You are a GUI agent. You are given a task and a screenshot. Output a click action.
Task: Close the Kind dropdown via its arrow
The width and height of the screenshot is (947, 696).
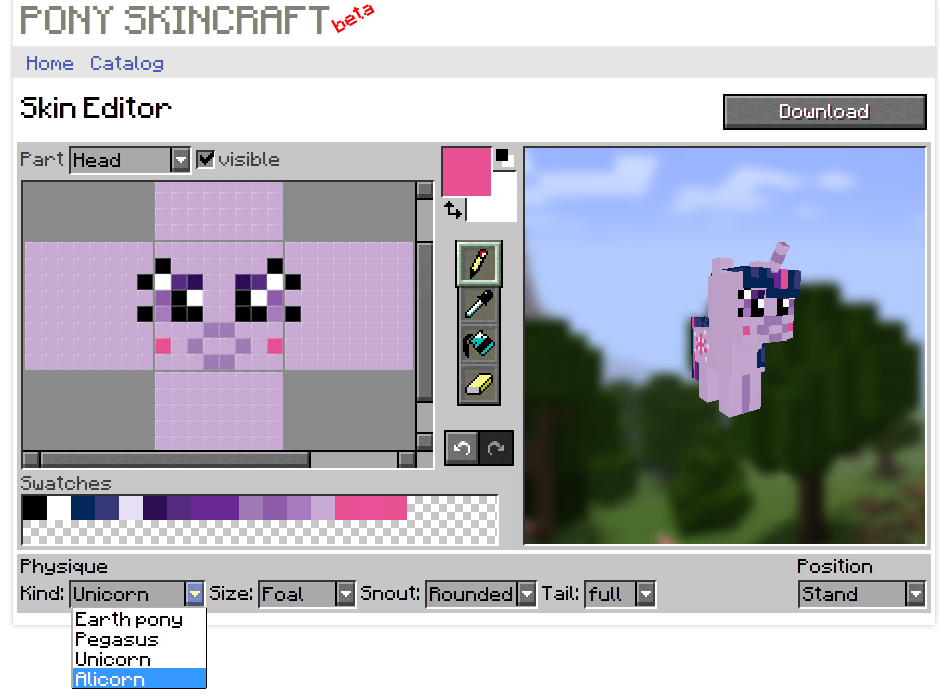pos(194,594)
